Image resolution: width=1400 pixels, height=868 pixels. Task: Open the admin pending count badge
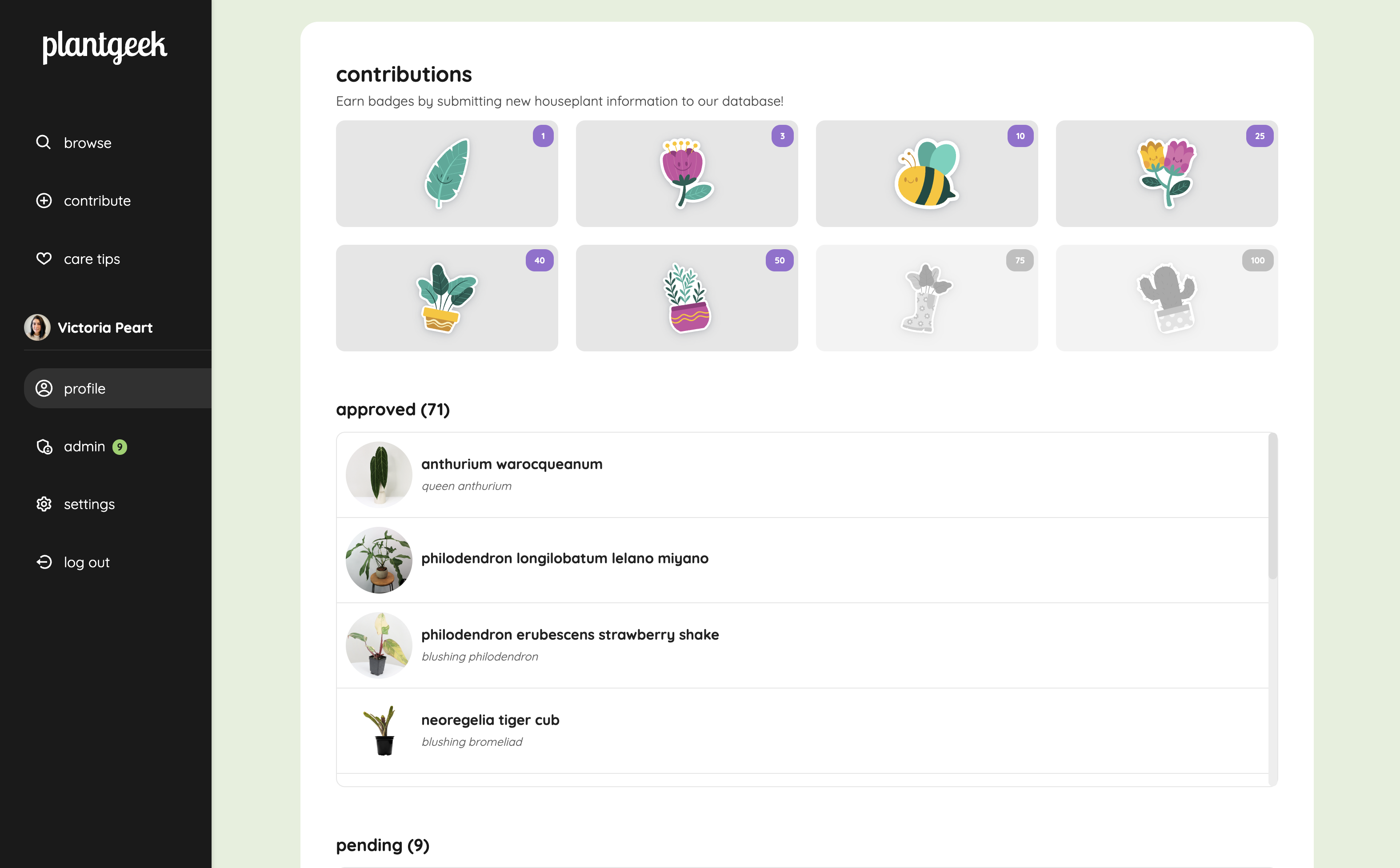[120, 446]
